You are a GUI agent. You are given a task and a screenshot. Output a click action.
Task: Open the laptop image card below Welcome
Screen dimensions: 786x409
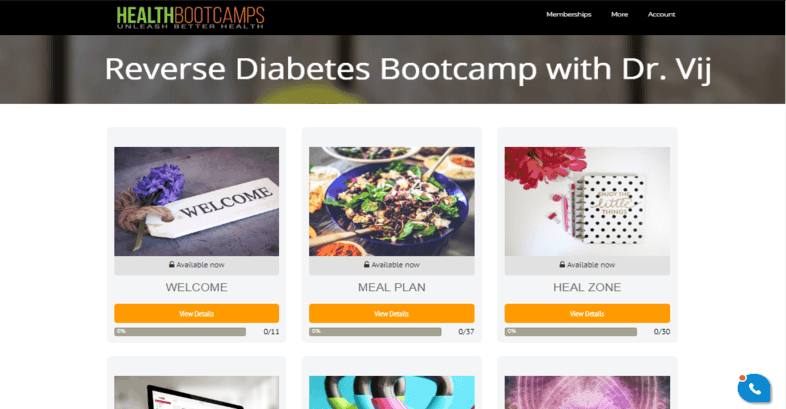point(196,392)
